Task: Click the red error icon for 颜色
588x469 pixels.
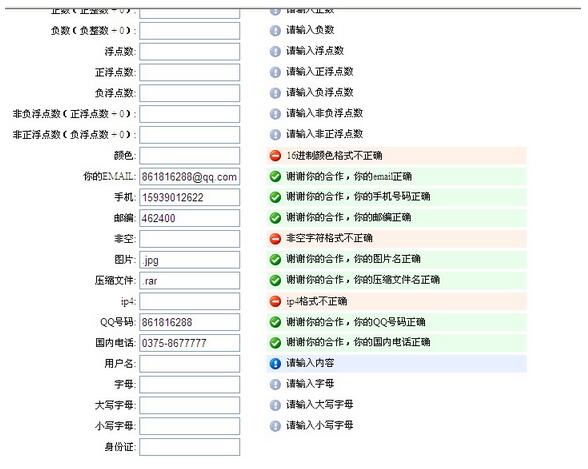Action: click(x=275, y=156)
